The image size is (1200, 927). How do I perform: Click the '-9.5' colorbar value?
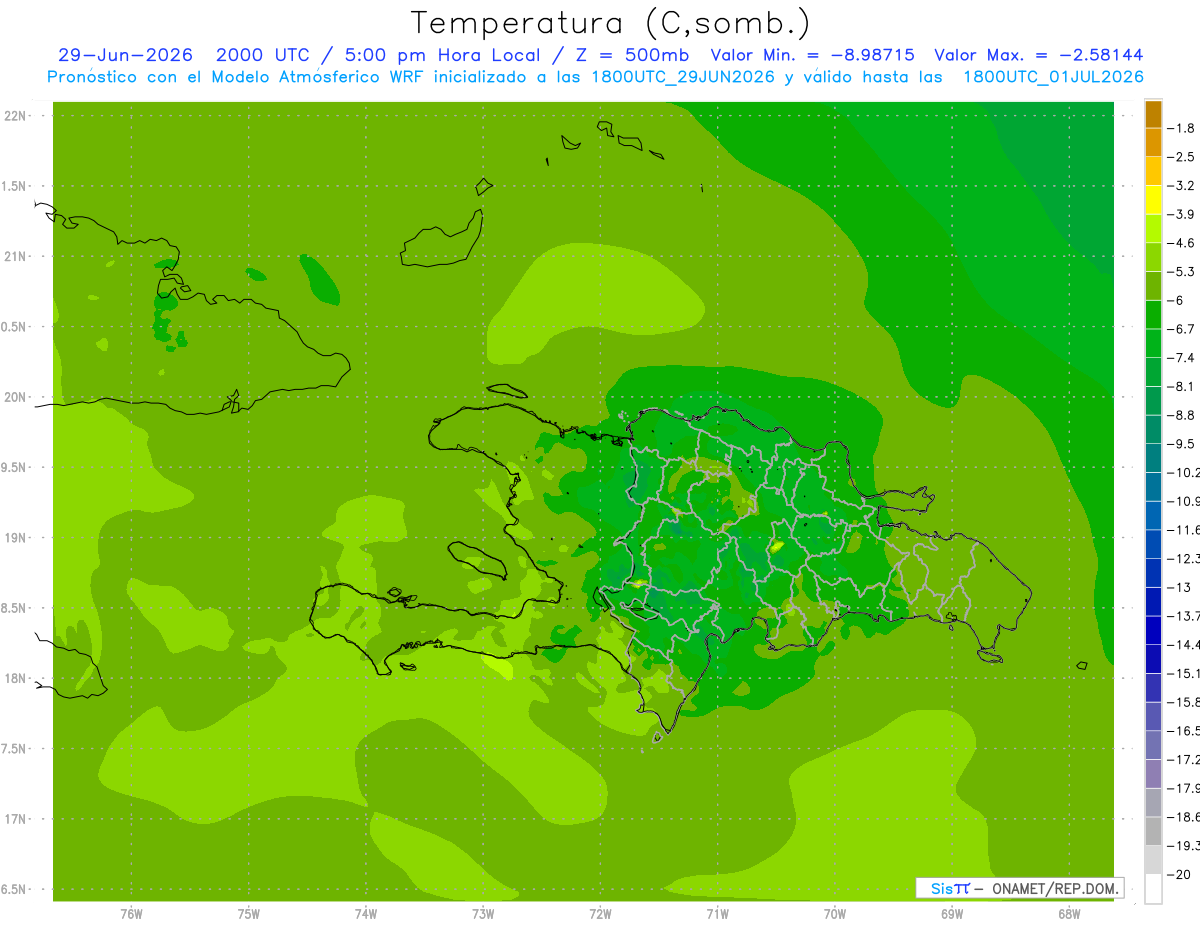tap(1182, 443)
